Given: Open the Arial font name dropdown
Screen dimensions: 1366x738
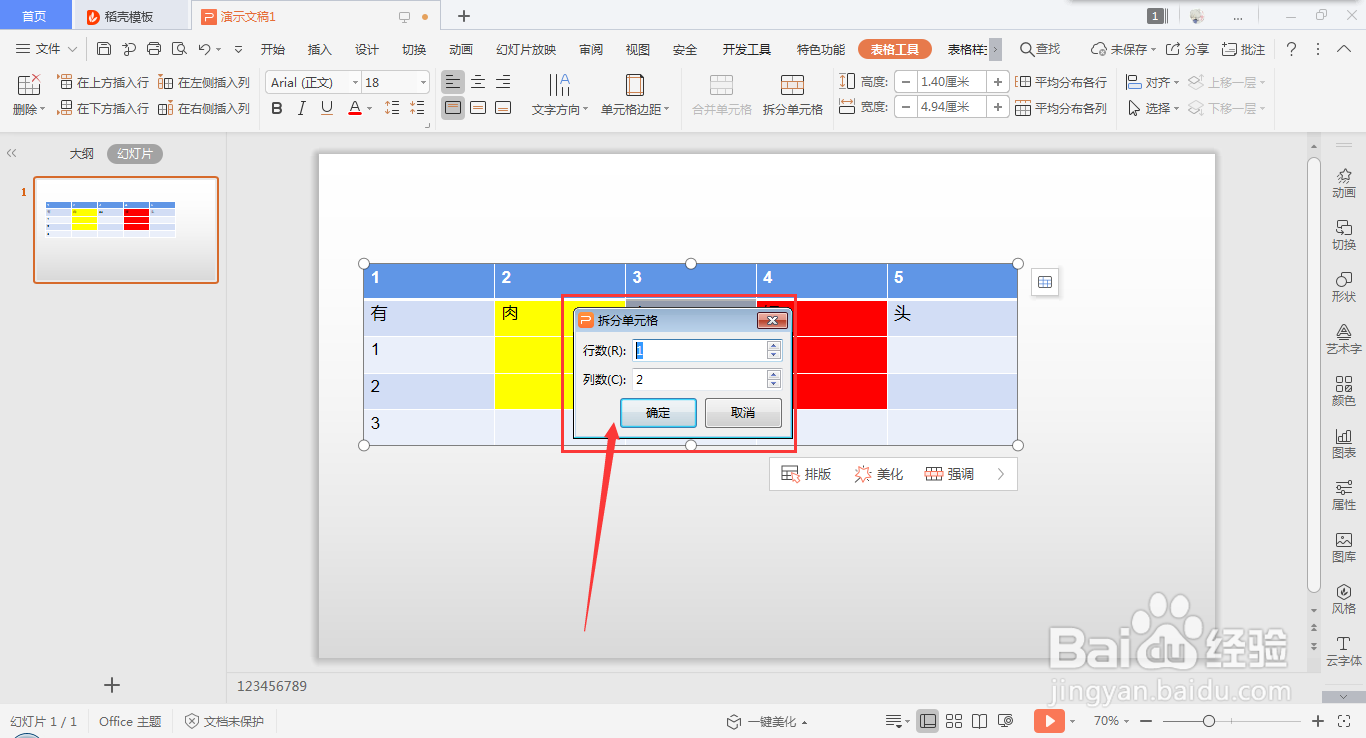Looking at the screenshot, I should (x=355, y=82).
